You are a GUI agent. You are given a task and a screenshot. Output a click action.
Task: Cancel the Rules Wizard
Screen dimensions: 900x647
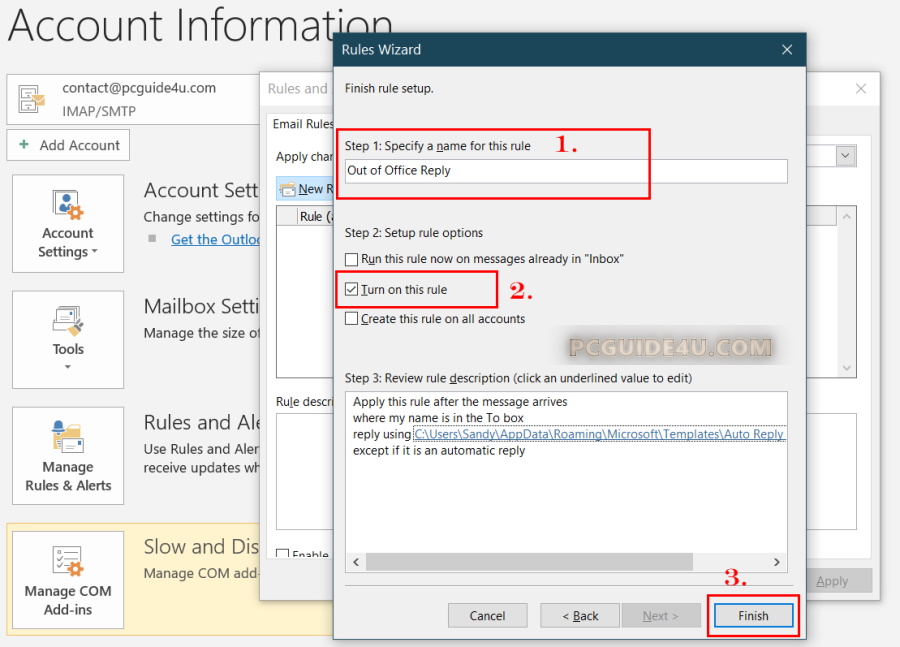487,616
